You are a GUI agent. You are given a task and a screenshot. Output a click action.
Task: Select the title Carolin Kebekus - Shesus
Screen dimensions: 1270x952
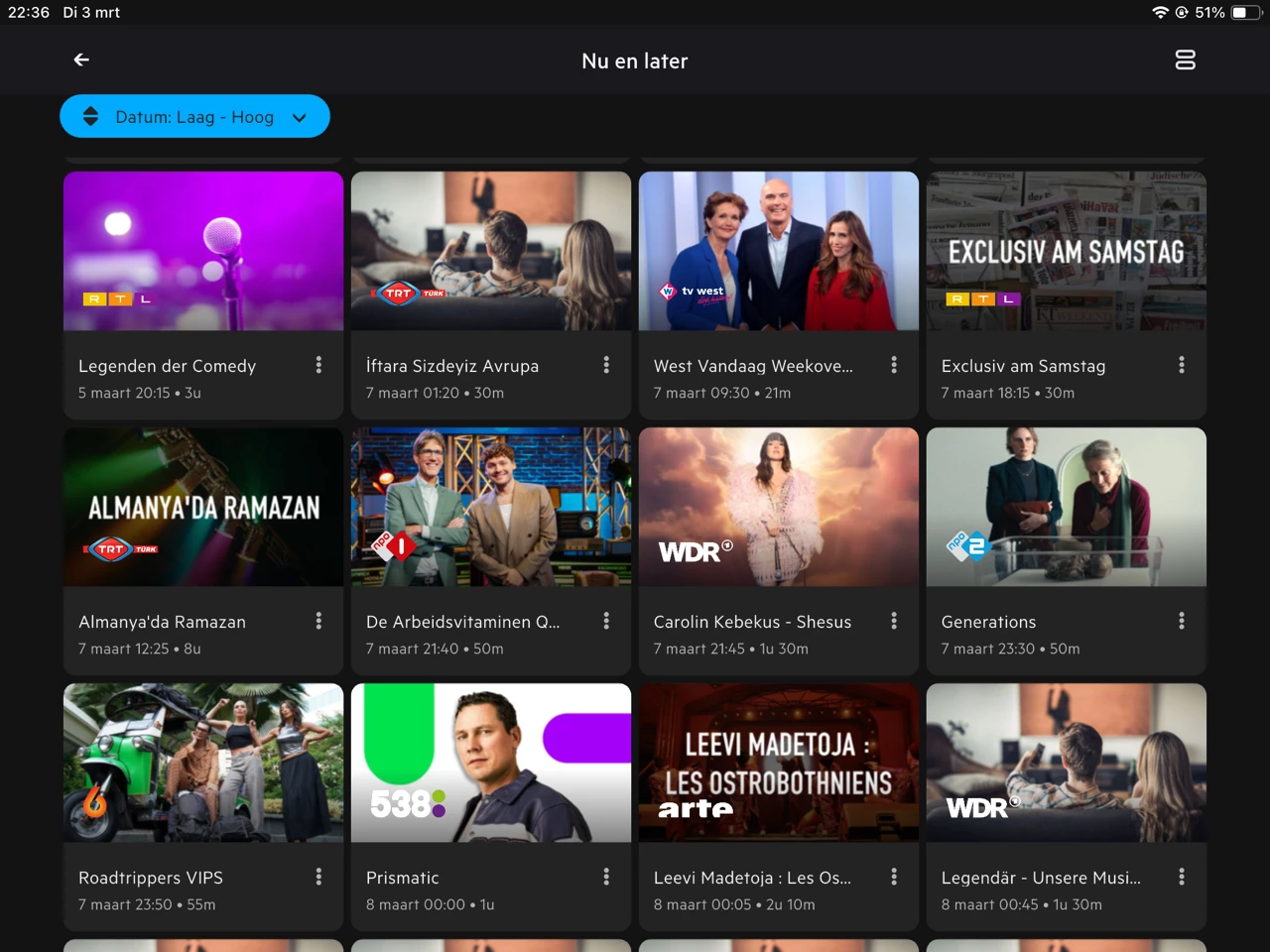[x=753, y=622]
